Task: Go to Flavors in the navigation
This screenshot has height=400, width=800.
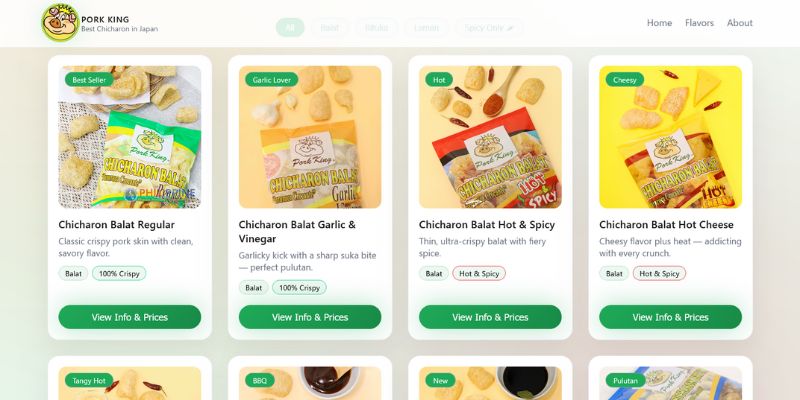Action: tap(699, 23)
